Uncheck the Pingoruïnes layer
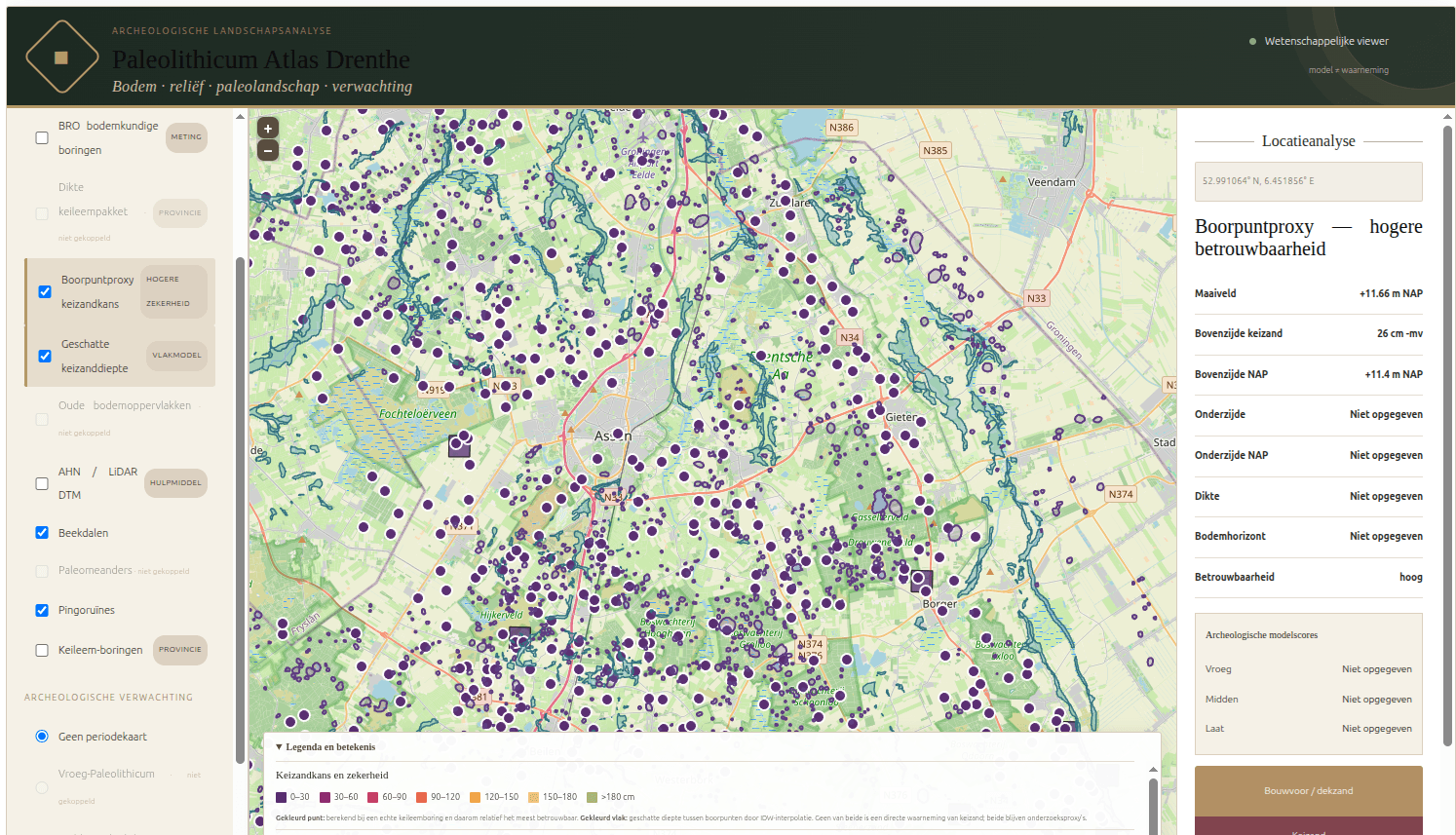The width and height of the screenshot is (1456, 835). pyautogui.click(x=42, y=610)
